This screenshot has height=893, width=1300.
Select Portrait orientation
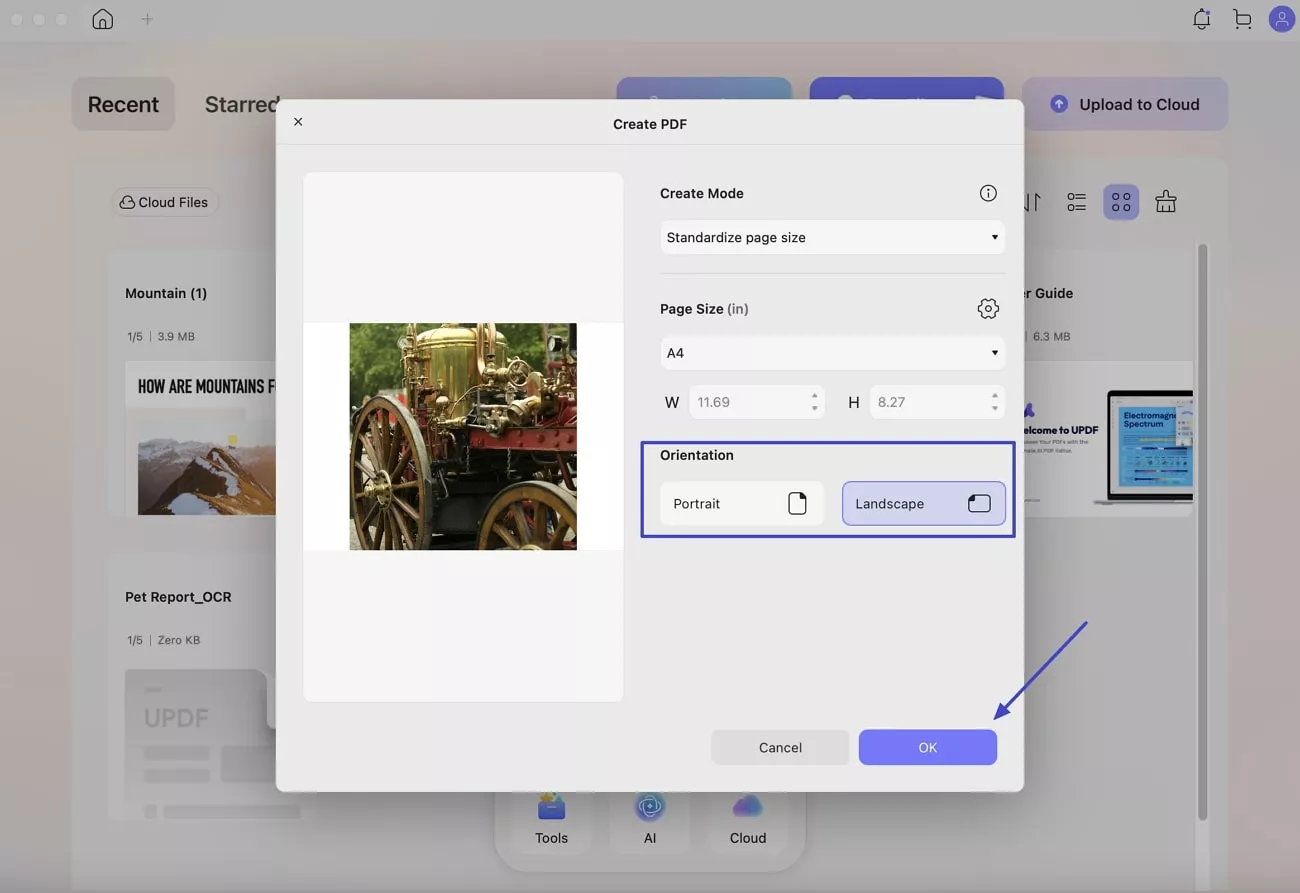(x=741, y=504)
